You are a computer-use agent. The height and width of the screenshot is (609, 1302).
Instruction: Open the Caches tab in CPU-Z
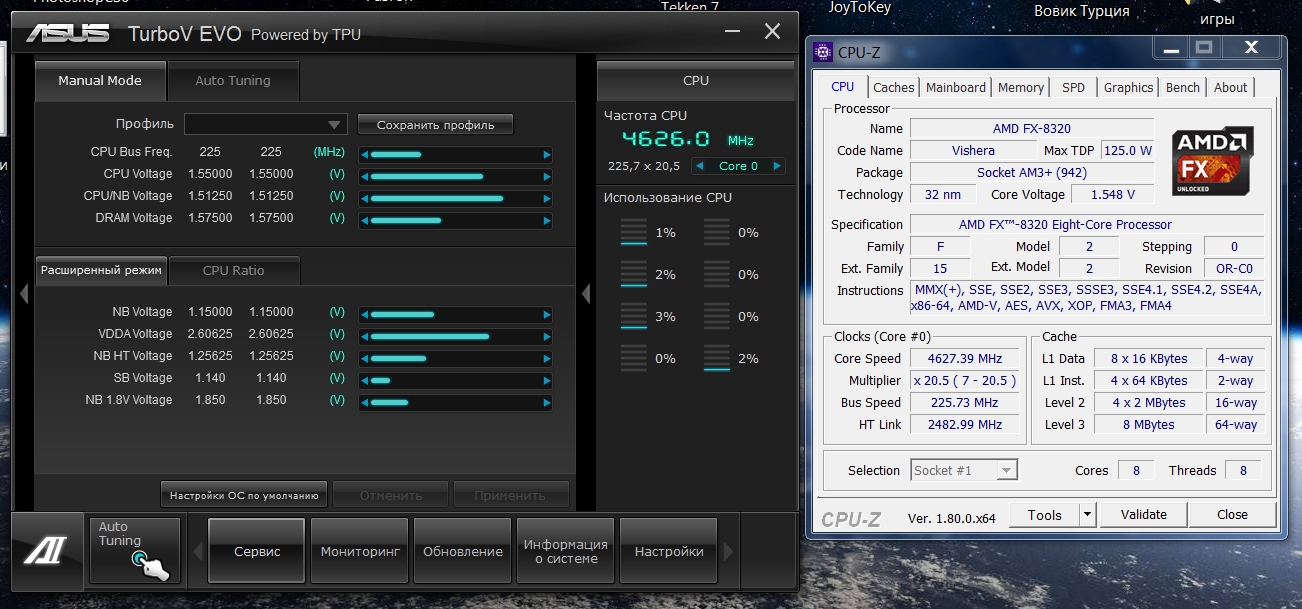(893, 87)
